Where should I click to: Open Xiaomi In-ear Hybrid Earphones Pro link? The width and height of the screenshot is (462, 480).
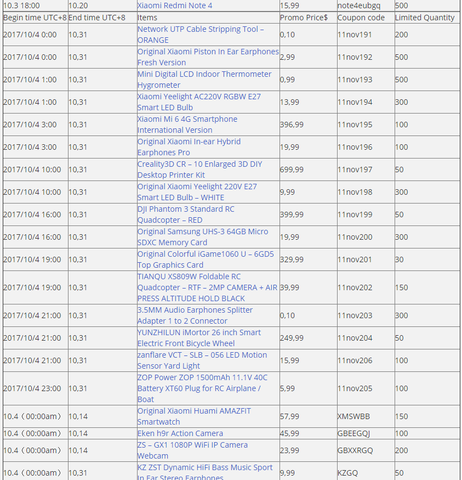tap(189, 147)
